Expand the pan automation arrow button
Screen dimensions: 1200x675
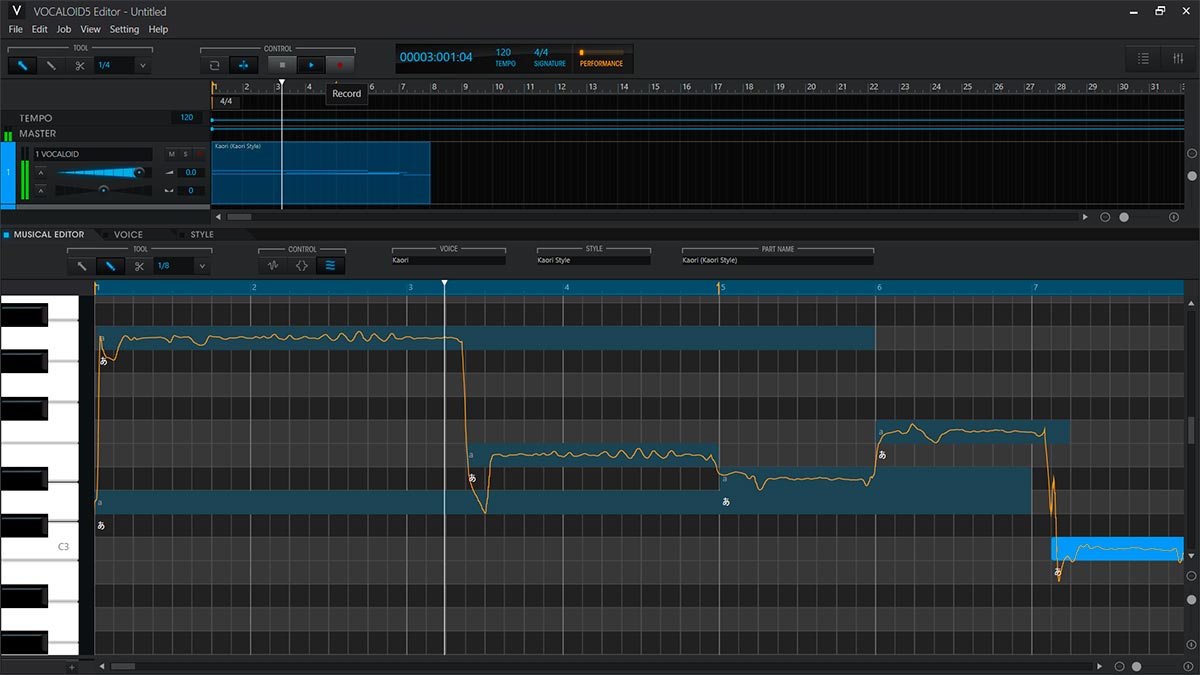tap(41, 190)
